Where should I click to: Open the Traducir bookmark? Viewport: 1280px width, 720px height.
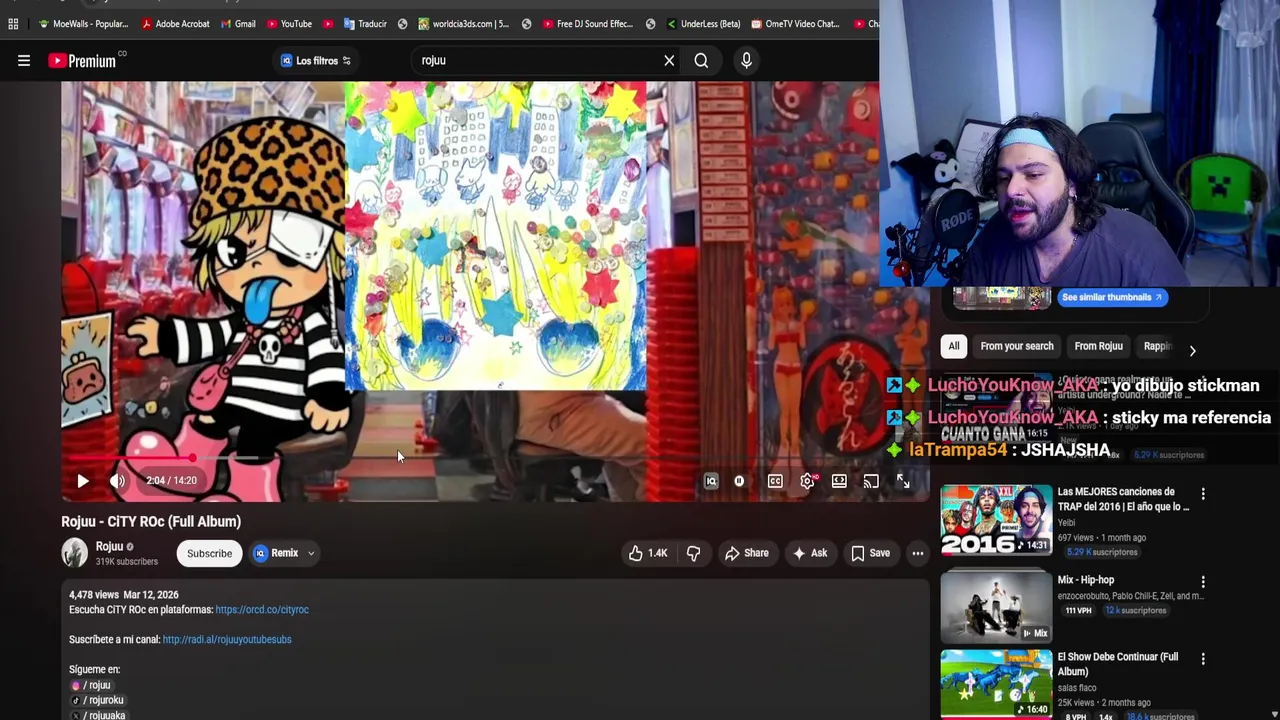tap(364, 24)
